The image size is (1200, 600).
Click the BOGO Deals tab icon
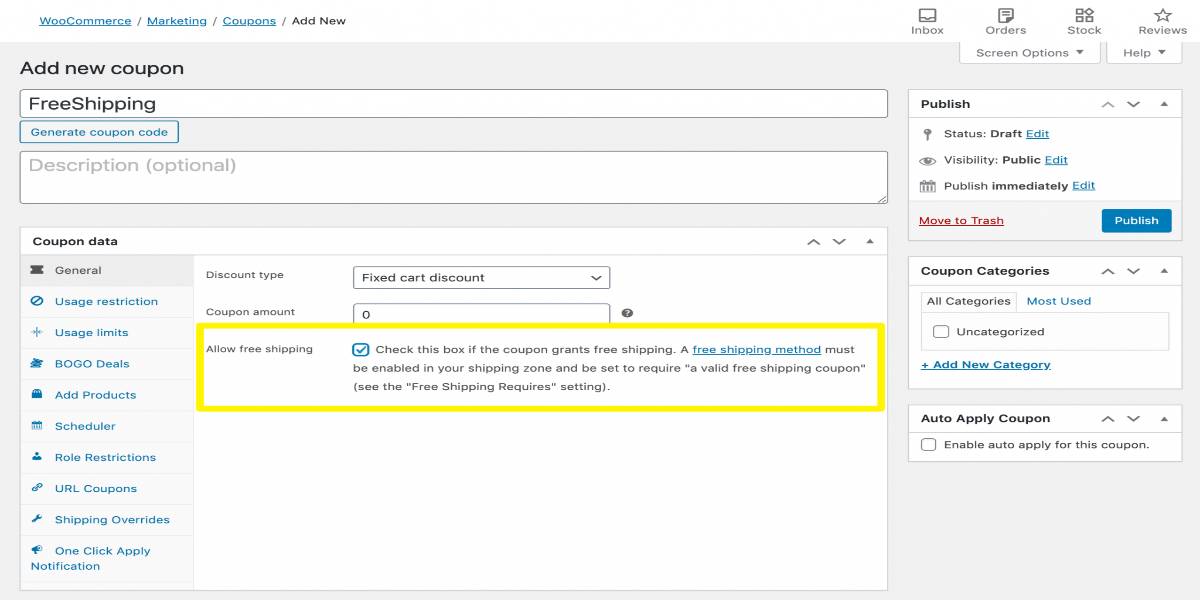coord(37,364)
